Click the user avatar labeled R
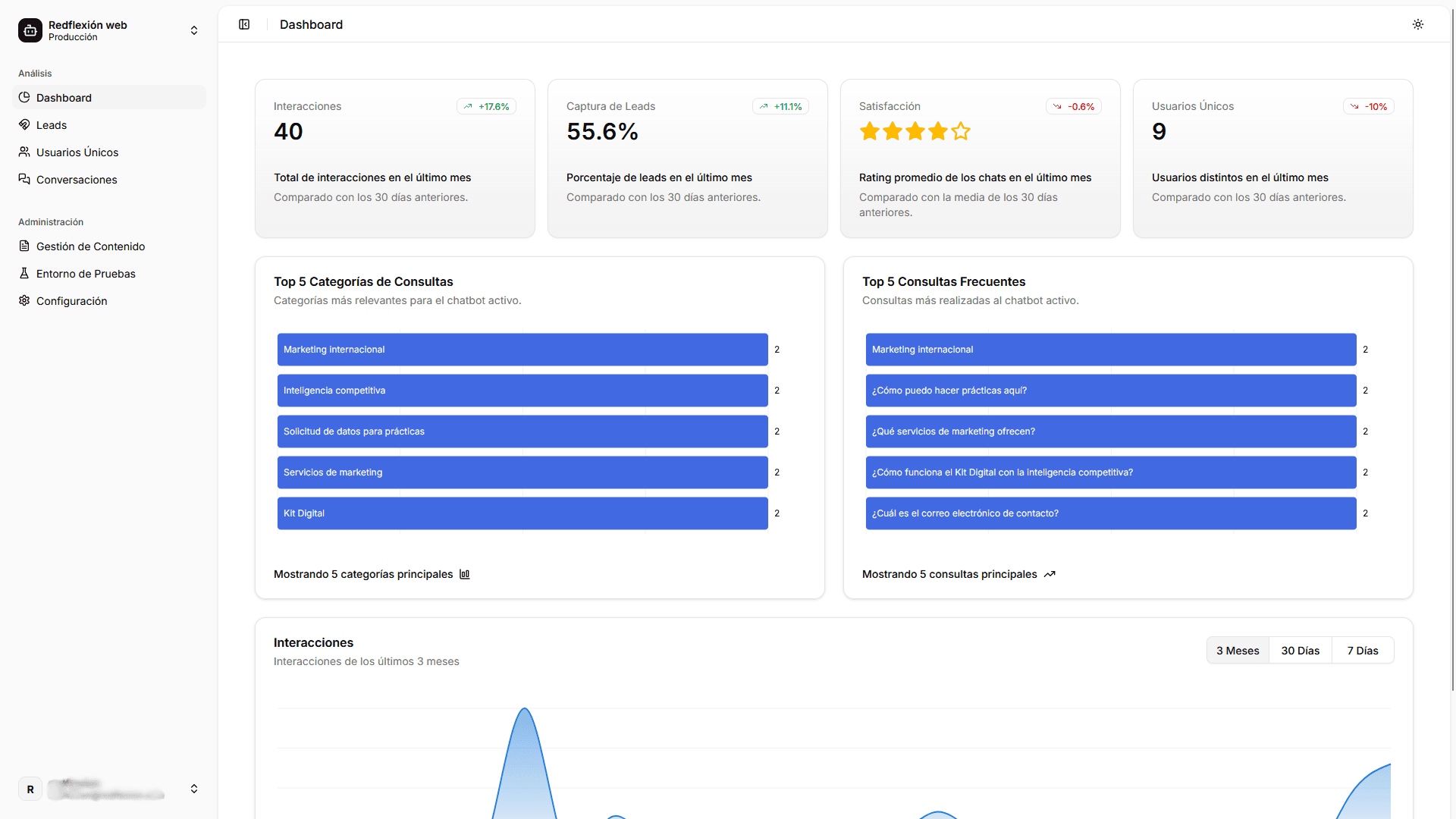The image size is (1456, 819). [30, 789]
